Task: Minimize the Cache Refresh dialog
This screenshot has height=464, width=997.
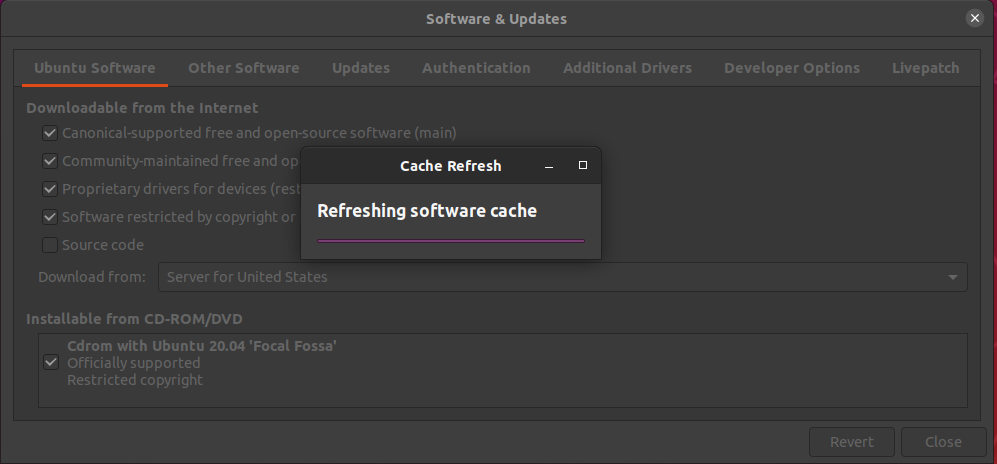Action: pyautogui.click(x=549, y=166)
